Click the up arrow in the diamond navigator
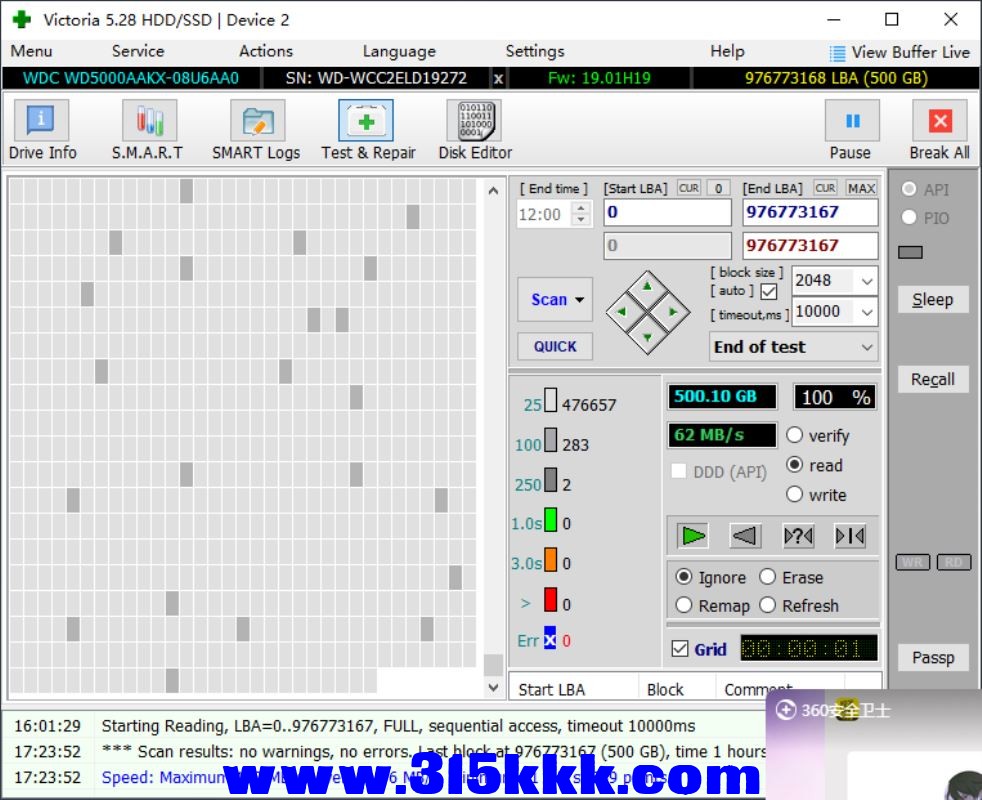The height and width of the screenshot is (800, 982). [648, 287]
